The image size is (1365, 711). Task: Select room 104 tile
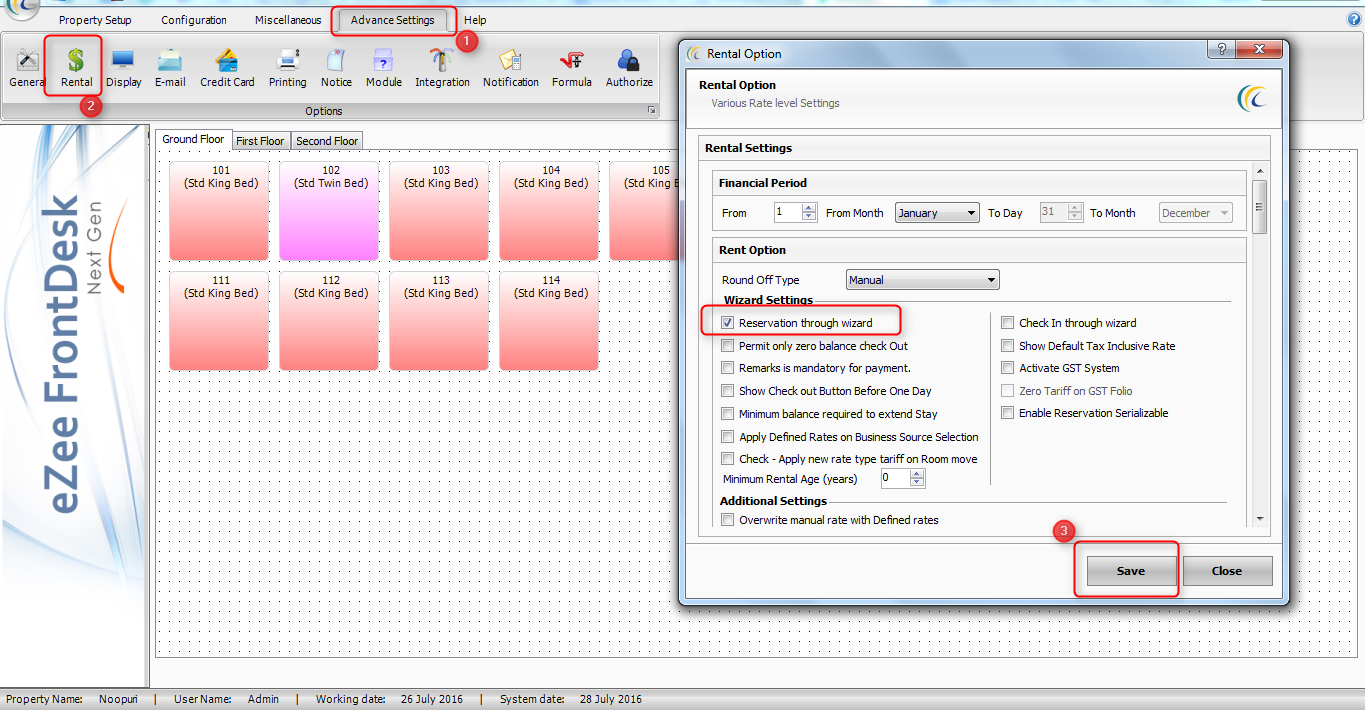[549, 211]
